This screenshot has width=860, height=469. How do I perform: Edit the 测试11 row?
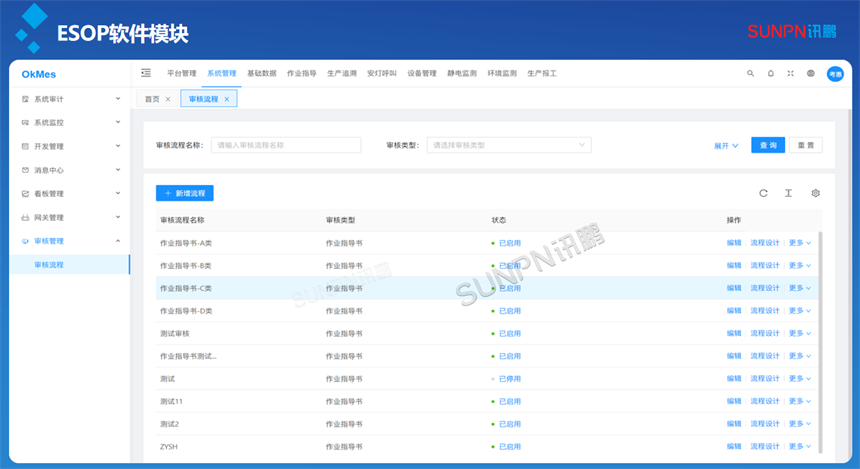[734, 402]
